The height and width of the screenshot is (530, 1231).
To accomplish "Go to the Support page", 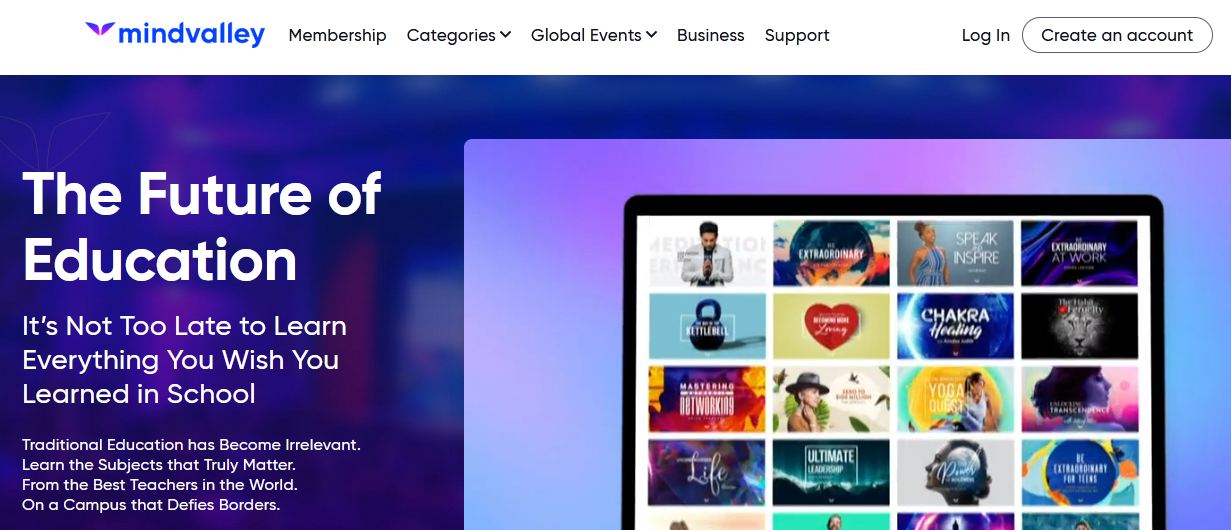I will [797, 35].
